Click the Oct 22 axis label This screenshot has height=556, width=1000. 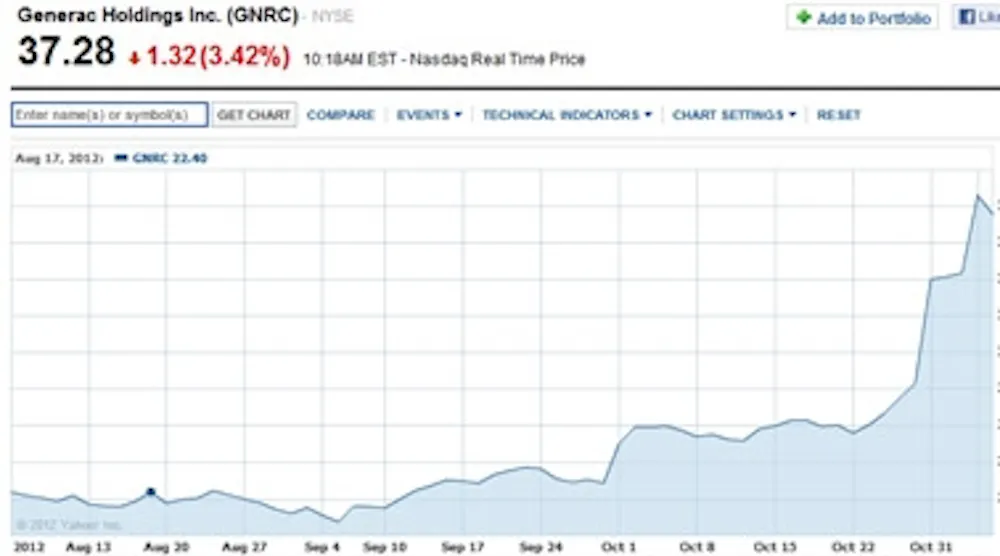coord(853,547)
